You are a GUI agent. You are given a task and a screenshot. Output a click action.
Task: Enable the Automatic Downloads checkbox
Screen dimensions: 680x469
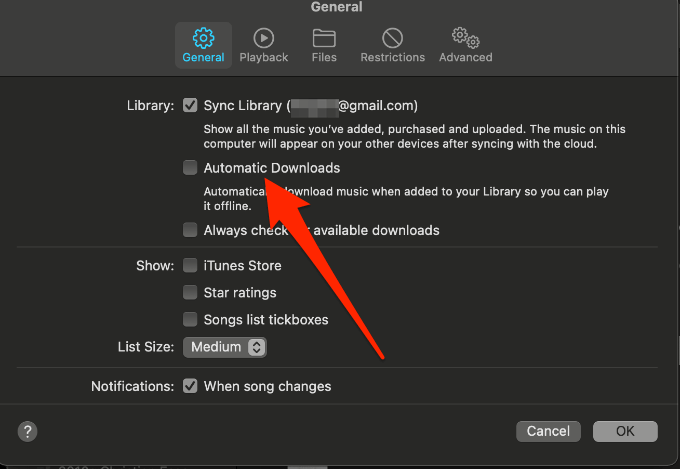[x=190, y=167]
